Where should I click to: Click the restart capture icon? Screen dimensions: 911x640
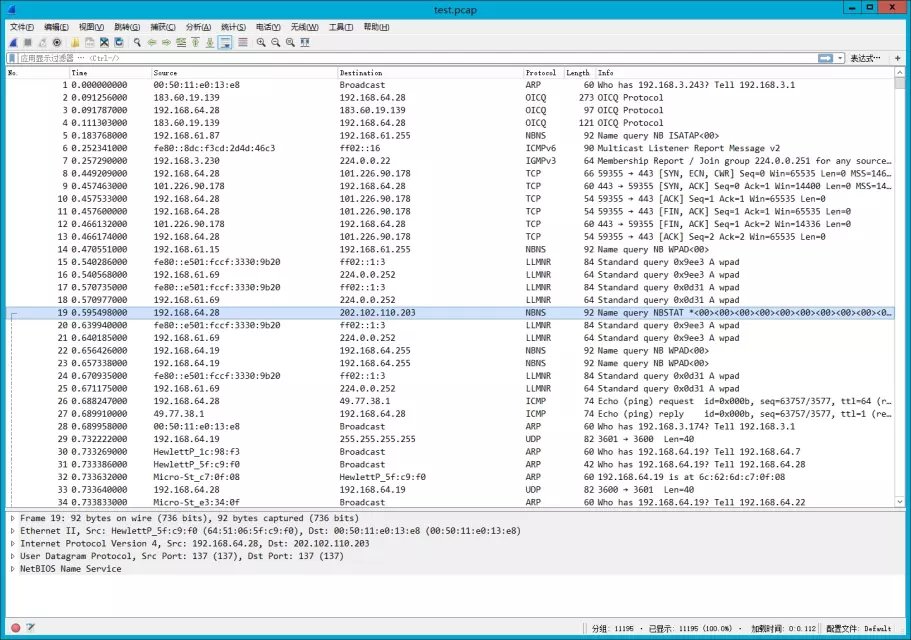(42, 42)
